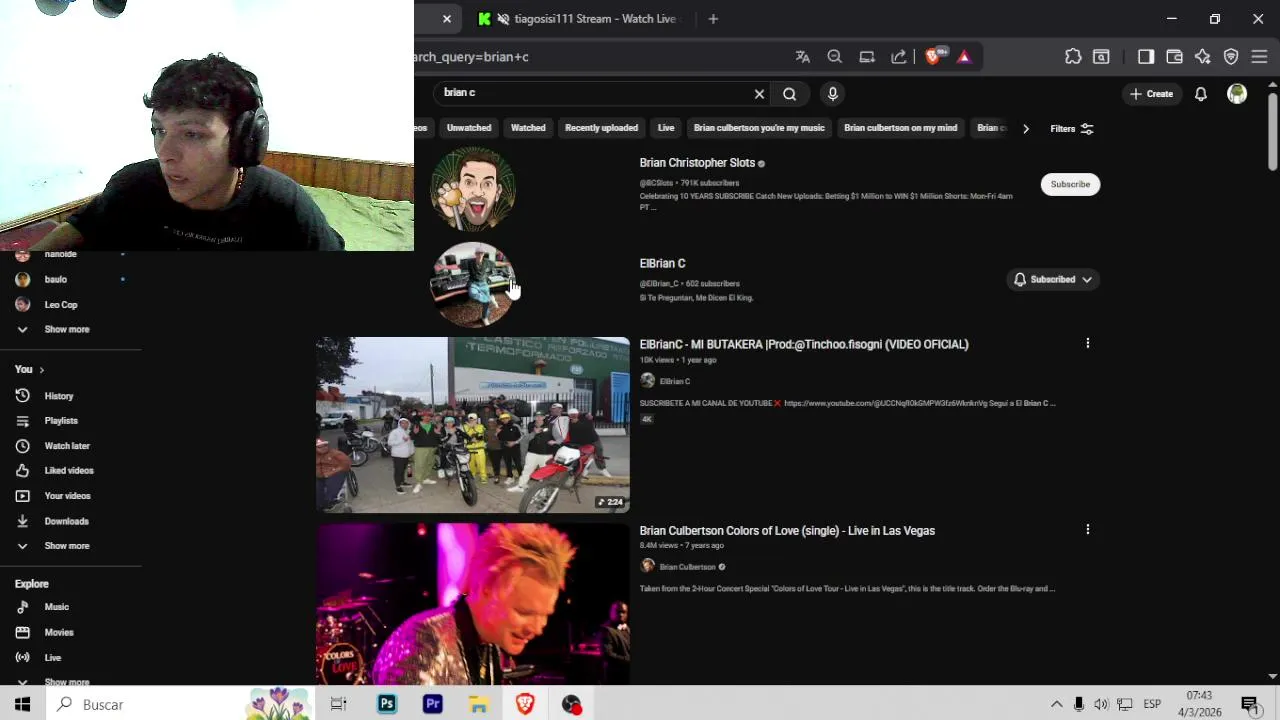The height and width of the screenshot is (720, 1280).
Task: Open the ElBrian C channel avatar
Action: click(473, 285)
